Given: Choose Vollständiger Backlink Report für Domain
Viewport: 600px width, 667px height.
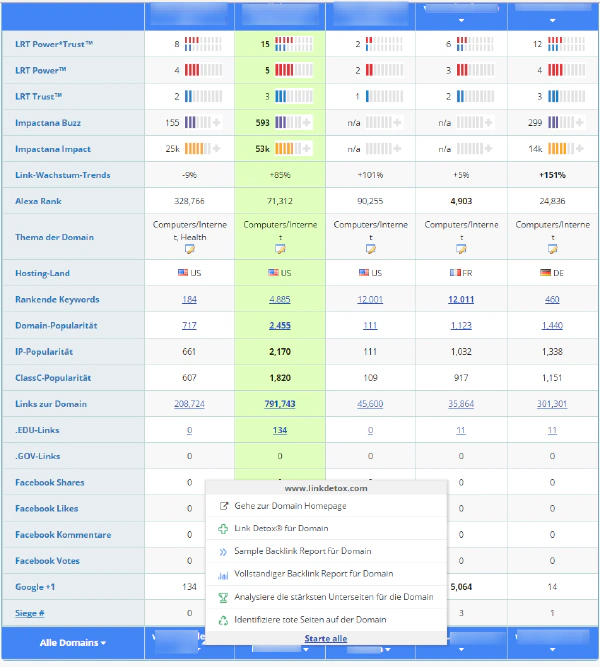Looking at the screenshot, I should tap(326, 574).
